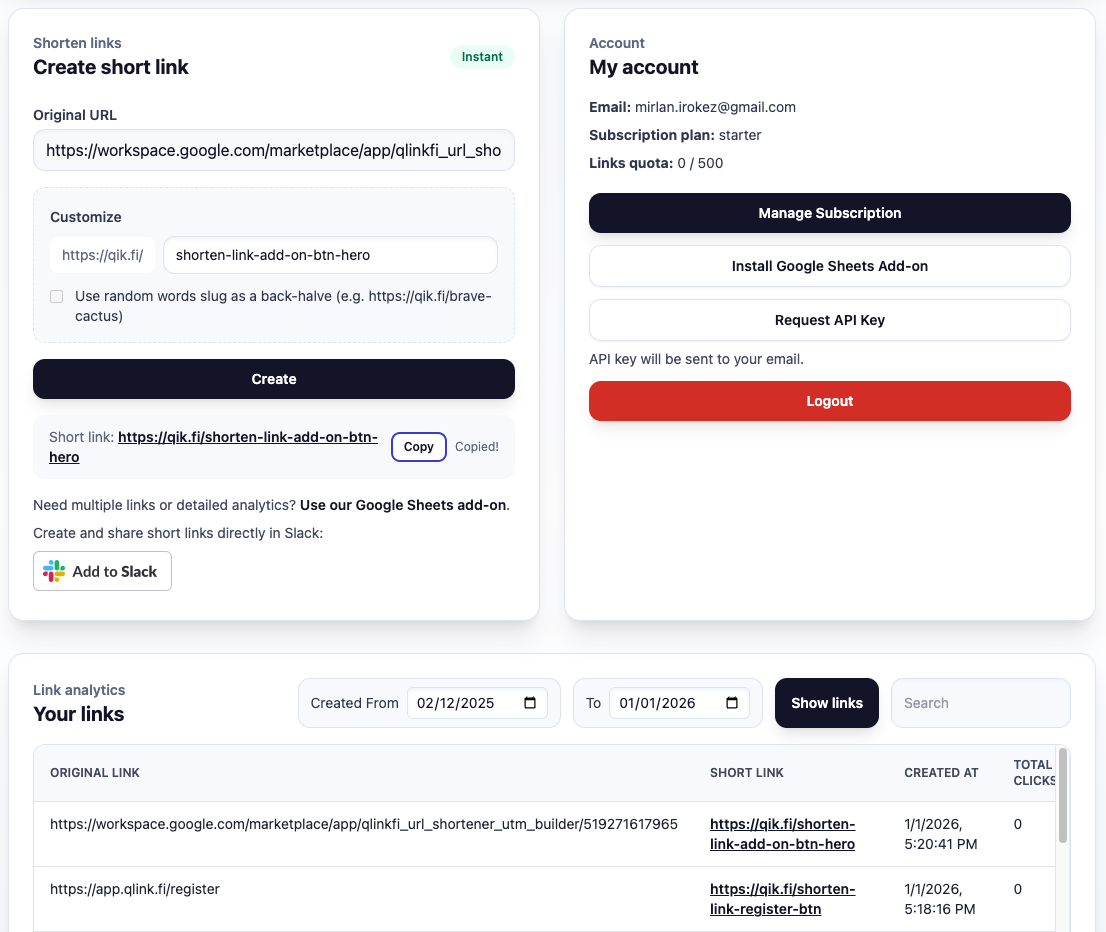Request an API Key
1106x932 pixels.
click(x=829, y=320)
